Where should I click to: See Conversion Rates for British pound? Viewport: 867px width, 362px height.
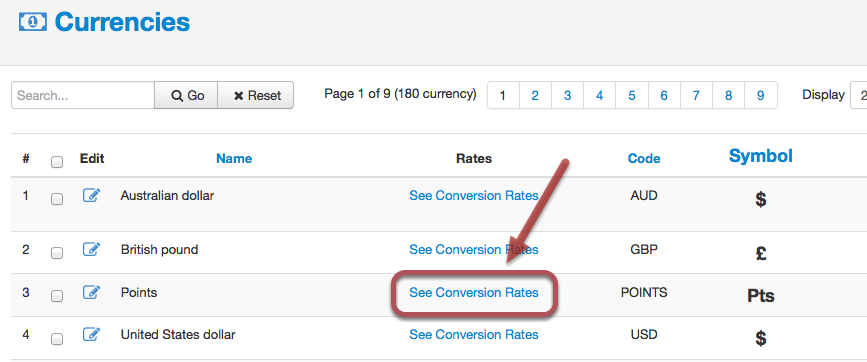[474, 250]
